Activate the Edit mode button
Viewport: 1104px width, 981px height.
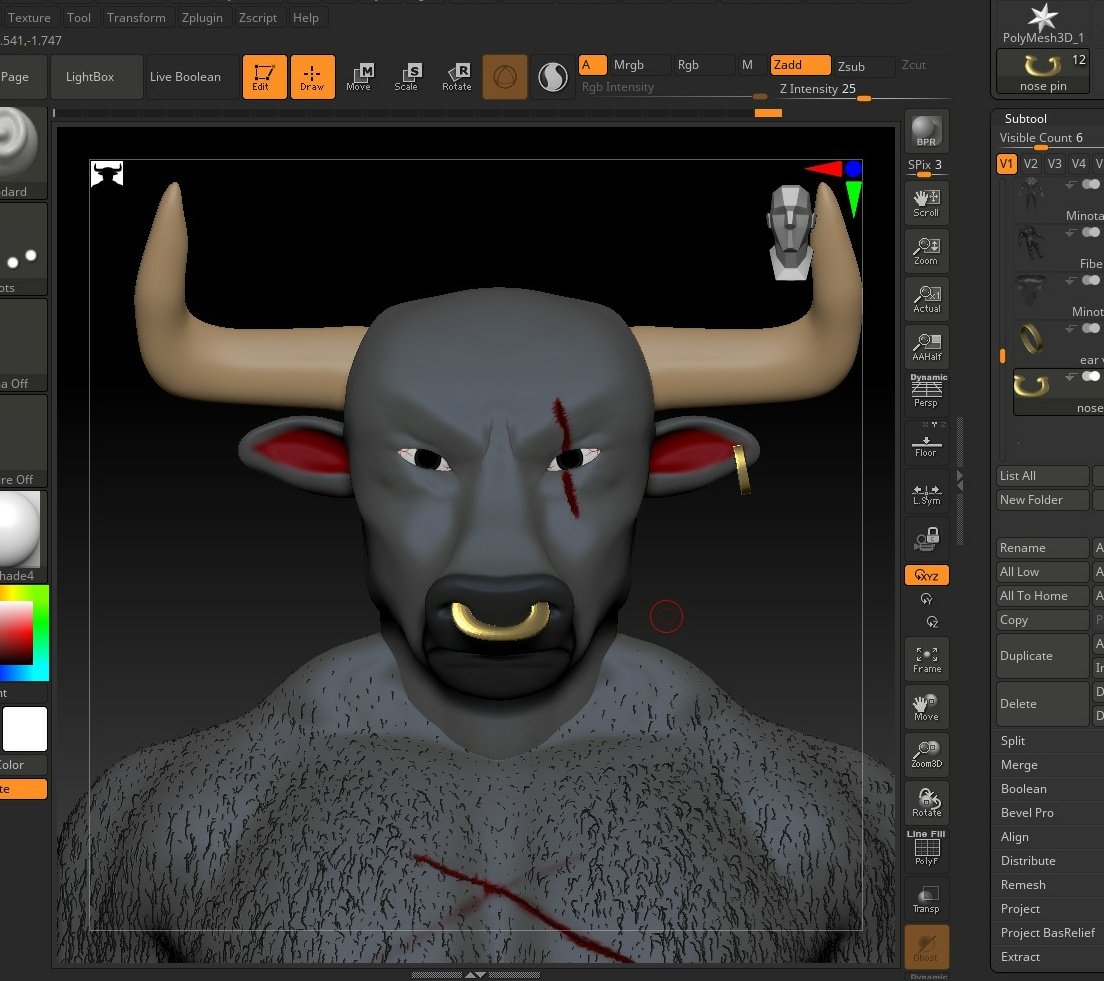(264, 77)
